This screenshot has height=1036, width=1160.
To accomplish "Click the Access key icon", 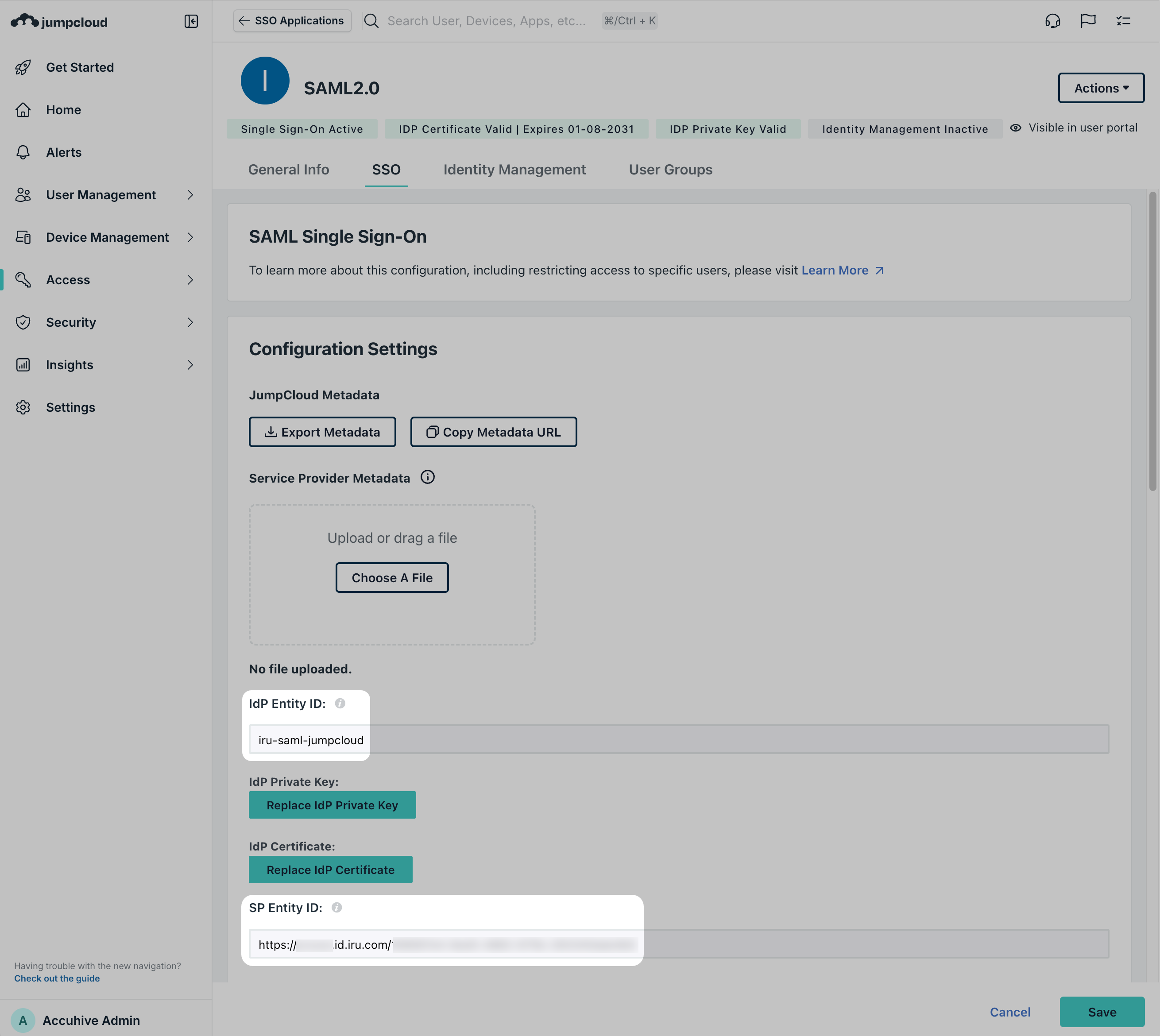I will (x=23, y=279).
